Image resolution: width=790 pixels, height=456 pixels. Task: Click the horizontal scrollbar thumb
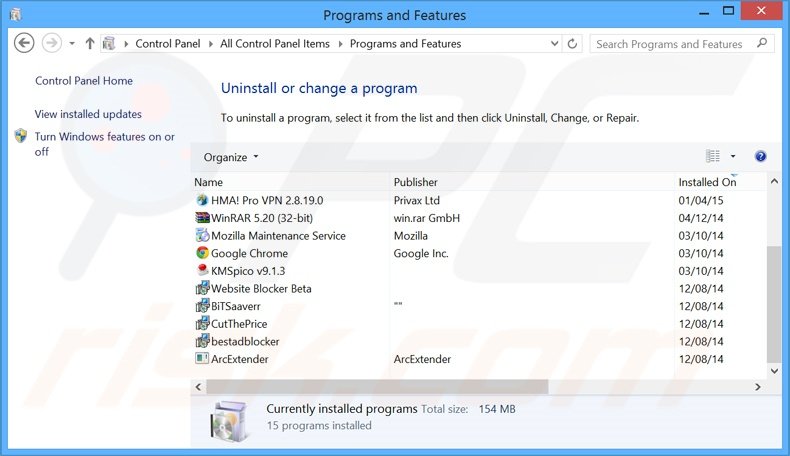pos(377,386)
